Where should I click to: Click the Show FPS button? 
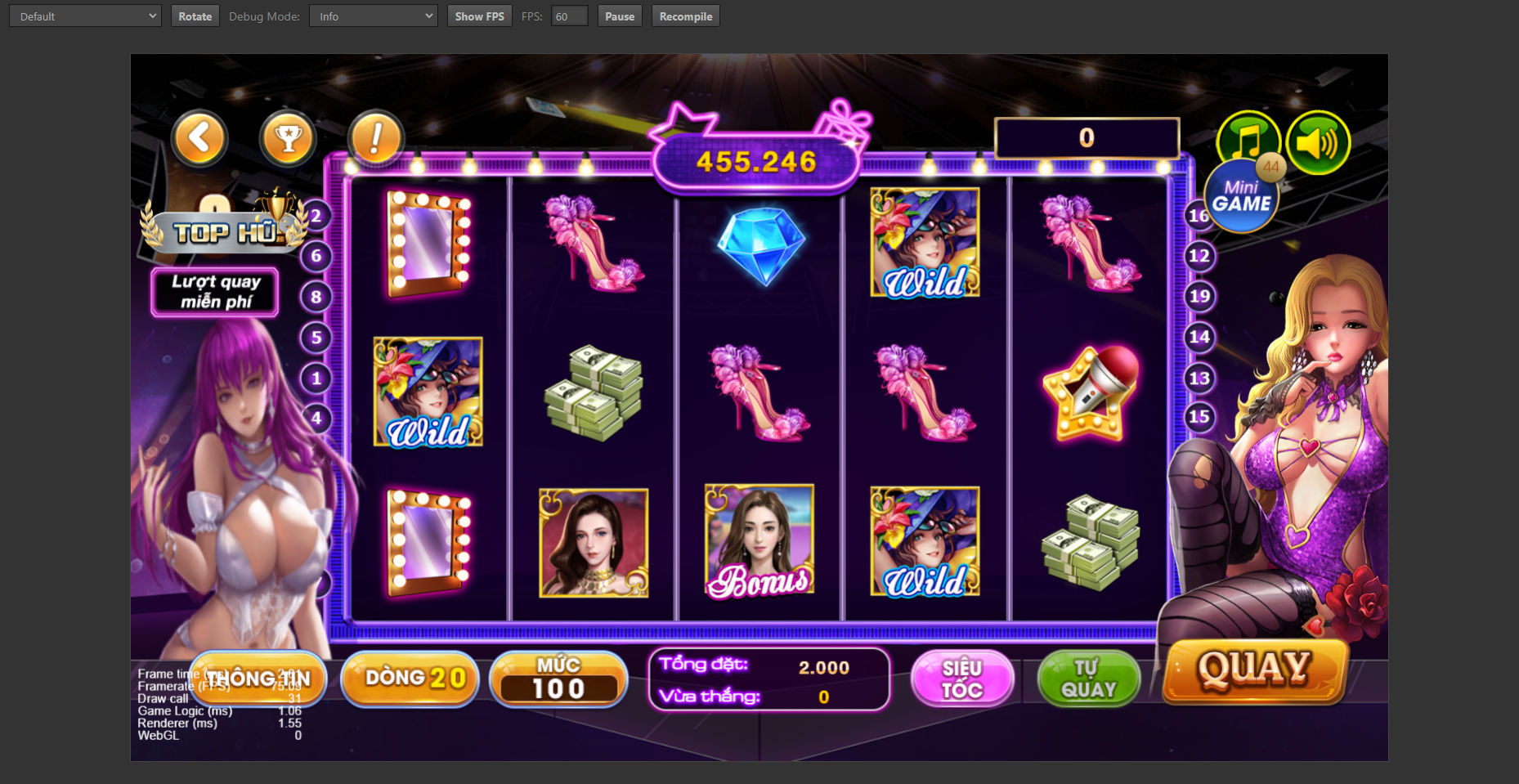(x=480, y=16)
